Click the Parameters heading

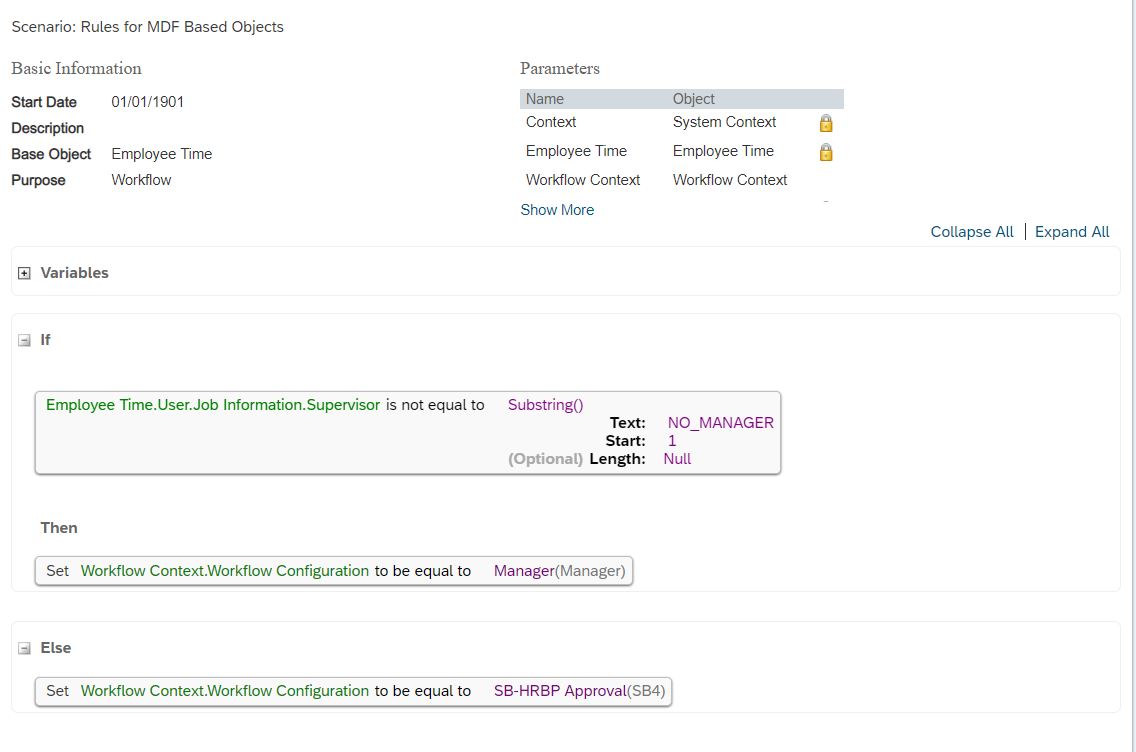[x=560, y=69]
